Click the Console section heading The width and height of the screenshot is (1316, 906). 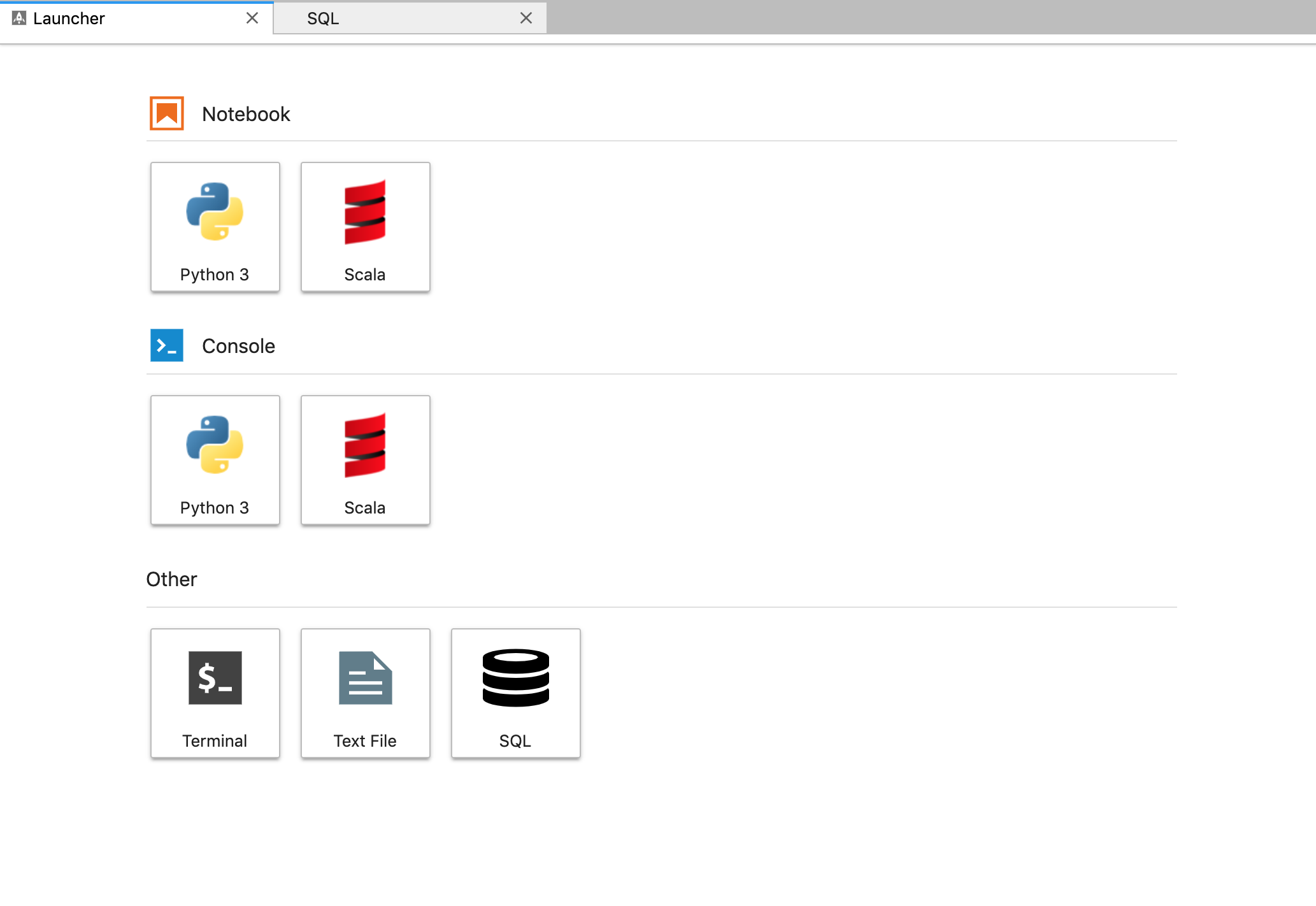coord(238,346)
